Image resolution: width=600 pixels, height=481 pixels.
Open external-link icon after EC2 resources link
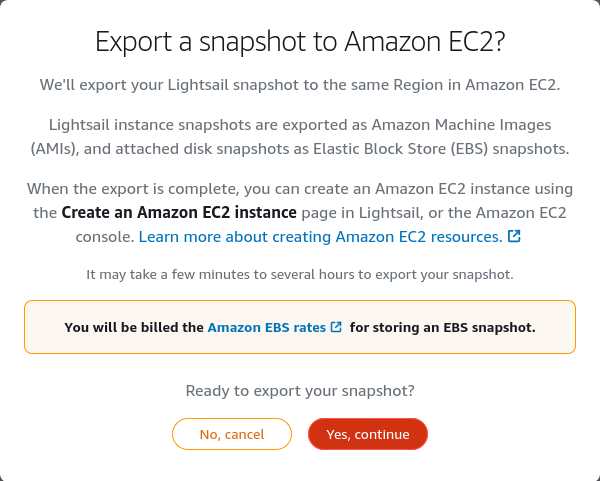click(514, 236)
